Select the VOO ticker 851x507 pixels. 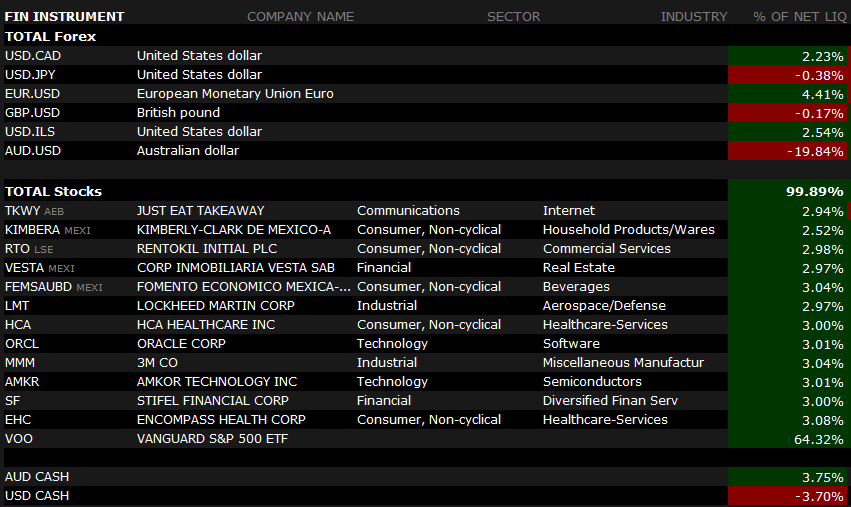(x=19, y=439)
